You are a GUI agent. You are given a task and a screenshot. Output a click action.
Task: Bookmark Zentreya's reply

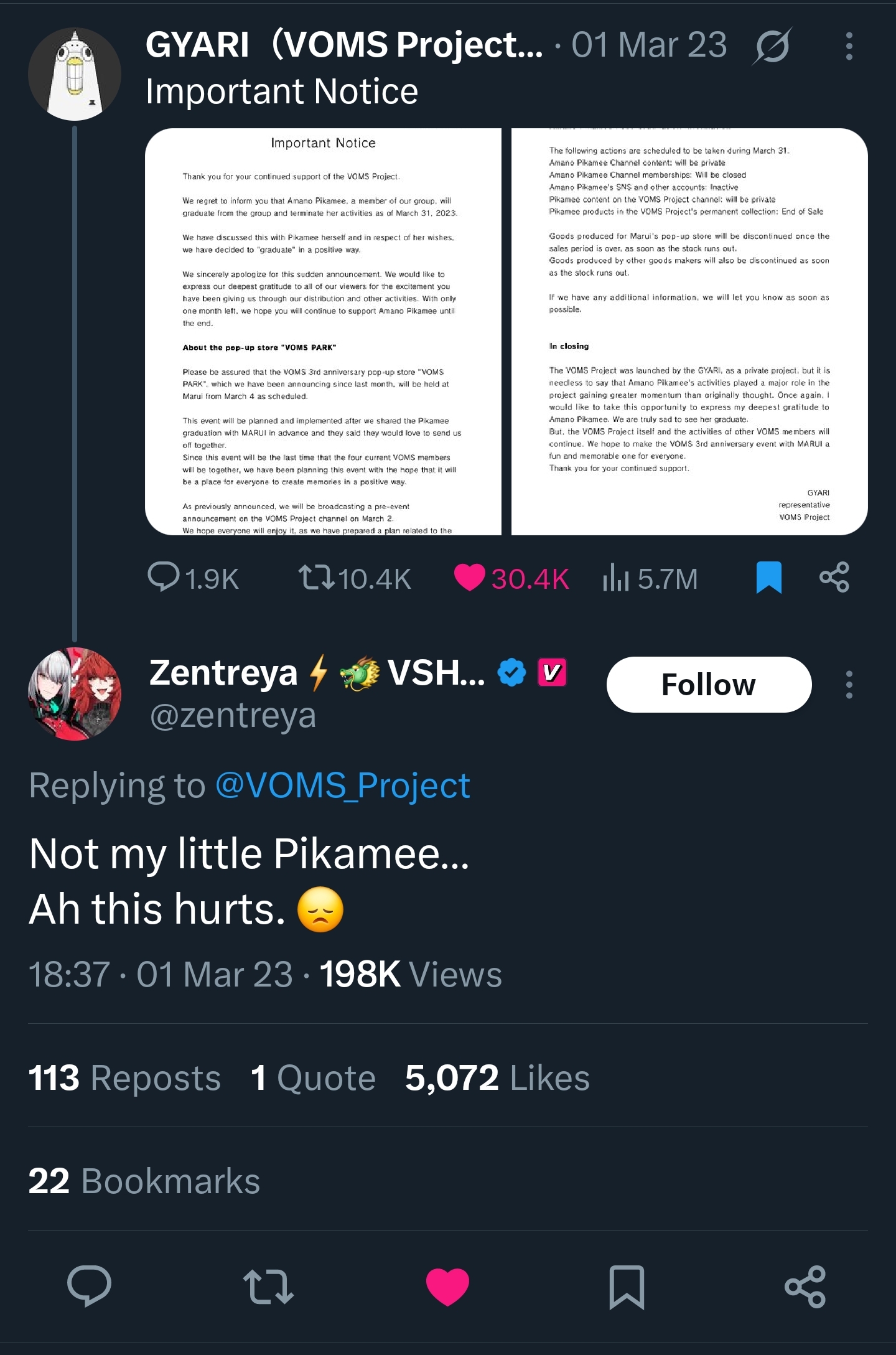coord(627,1286)
